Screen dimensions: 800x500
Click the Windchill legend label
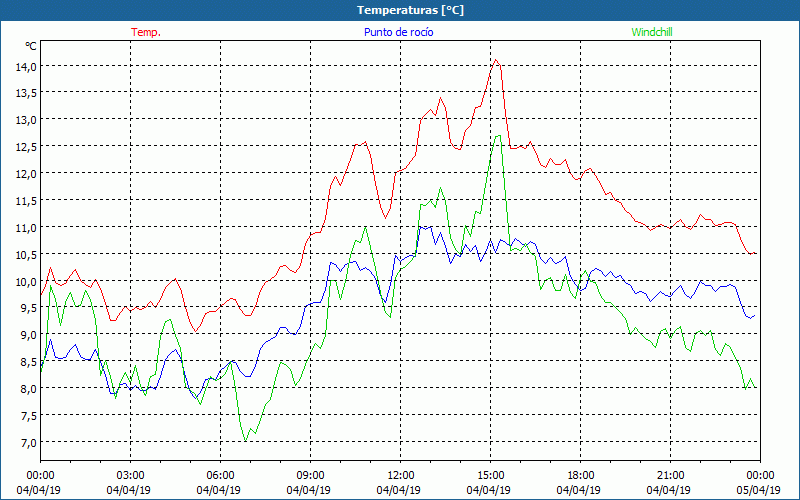(652, 32)
